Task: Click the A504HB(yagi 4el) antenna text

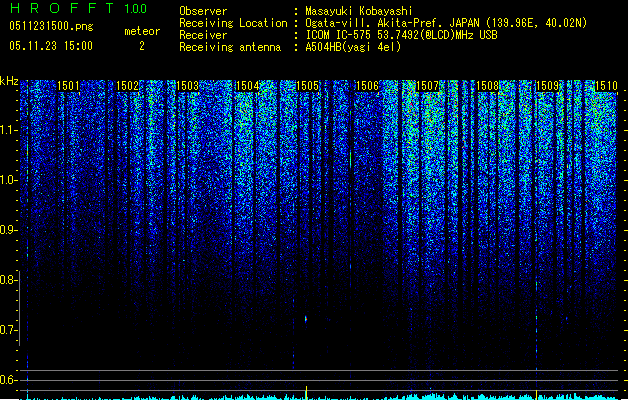Action: click(353, 47)
